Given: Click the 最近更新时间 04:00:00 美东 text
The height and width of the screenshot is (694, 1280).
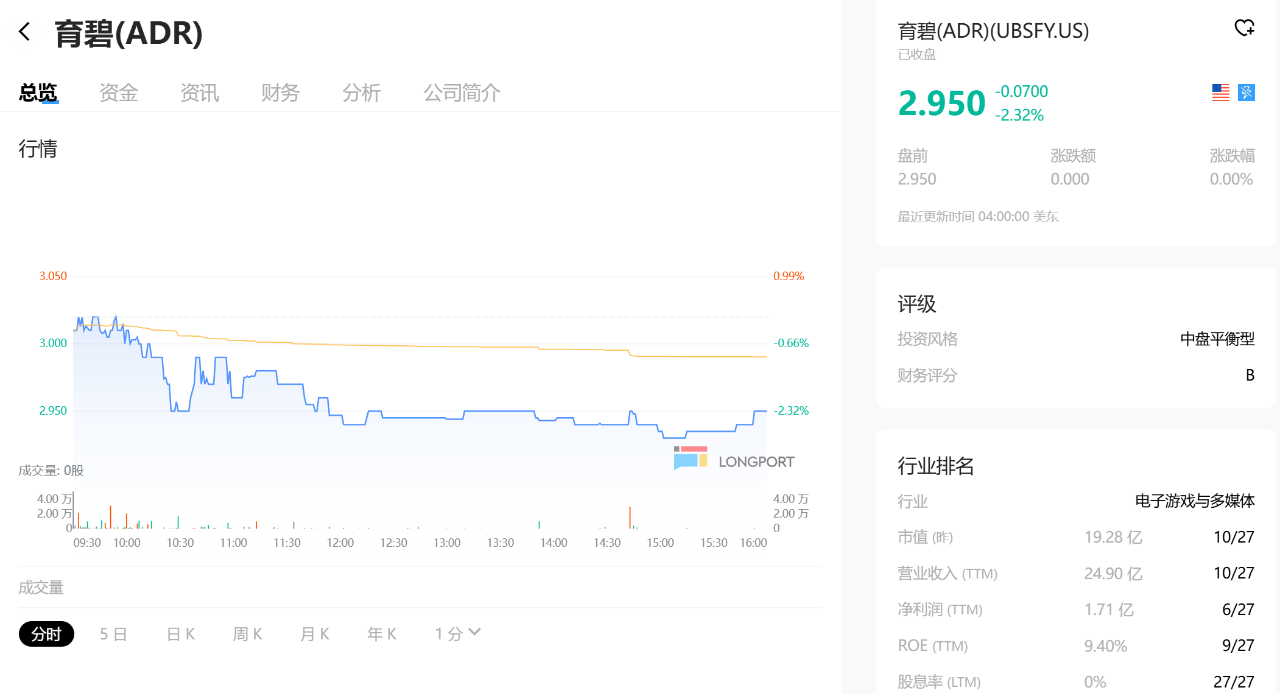Looking at the screenshot, I should point(978,216).
